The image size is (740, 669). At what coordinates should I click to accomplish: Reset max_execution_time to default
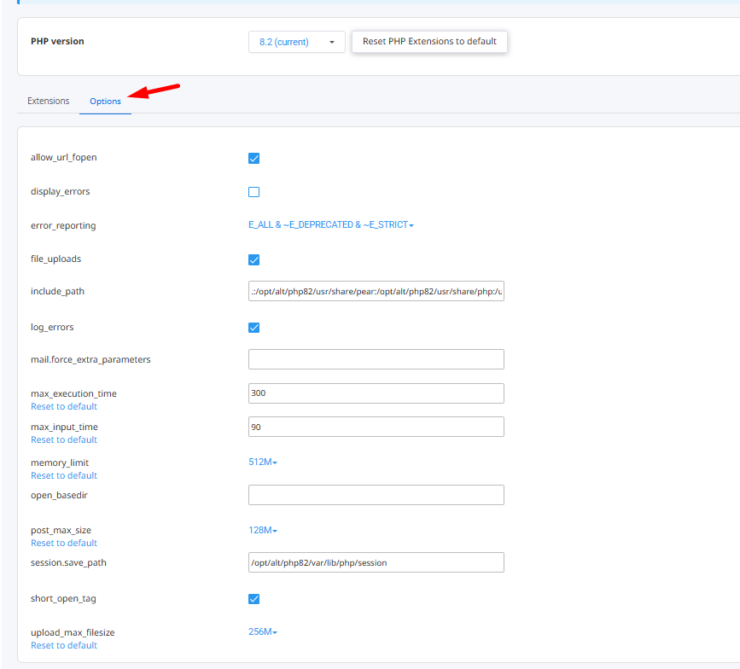click(64, 407)
